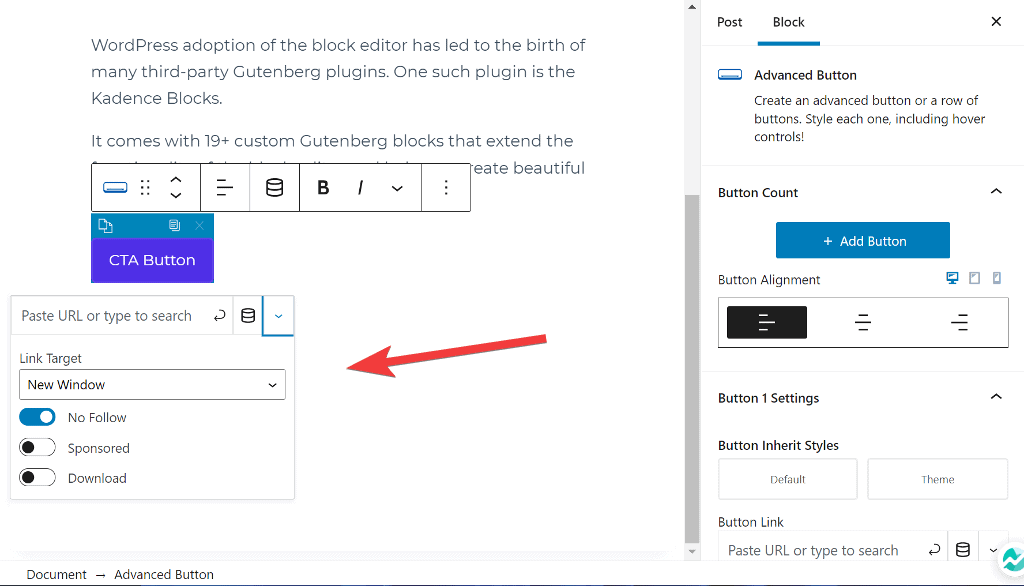1024x586 pixels.
Task: Click the dynamic content icon in block toolbar
Action: [274, 188]
